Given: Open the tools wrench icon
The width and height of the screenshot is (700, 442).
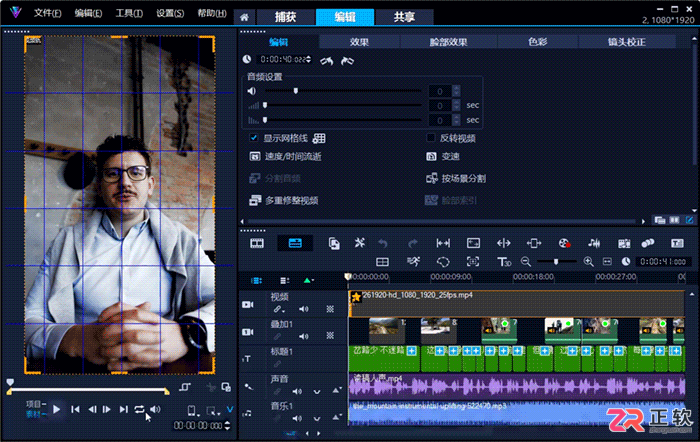Looking at the screenshot, I should coord(359,243).
